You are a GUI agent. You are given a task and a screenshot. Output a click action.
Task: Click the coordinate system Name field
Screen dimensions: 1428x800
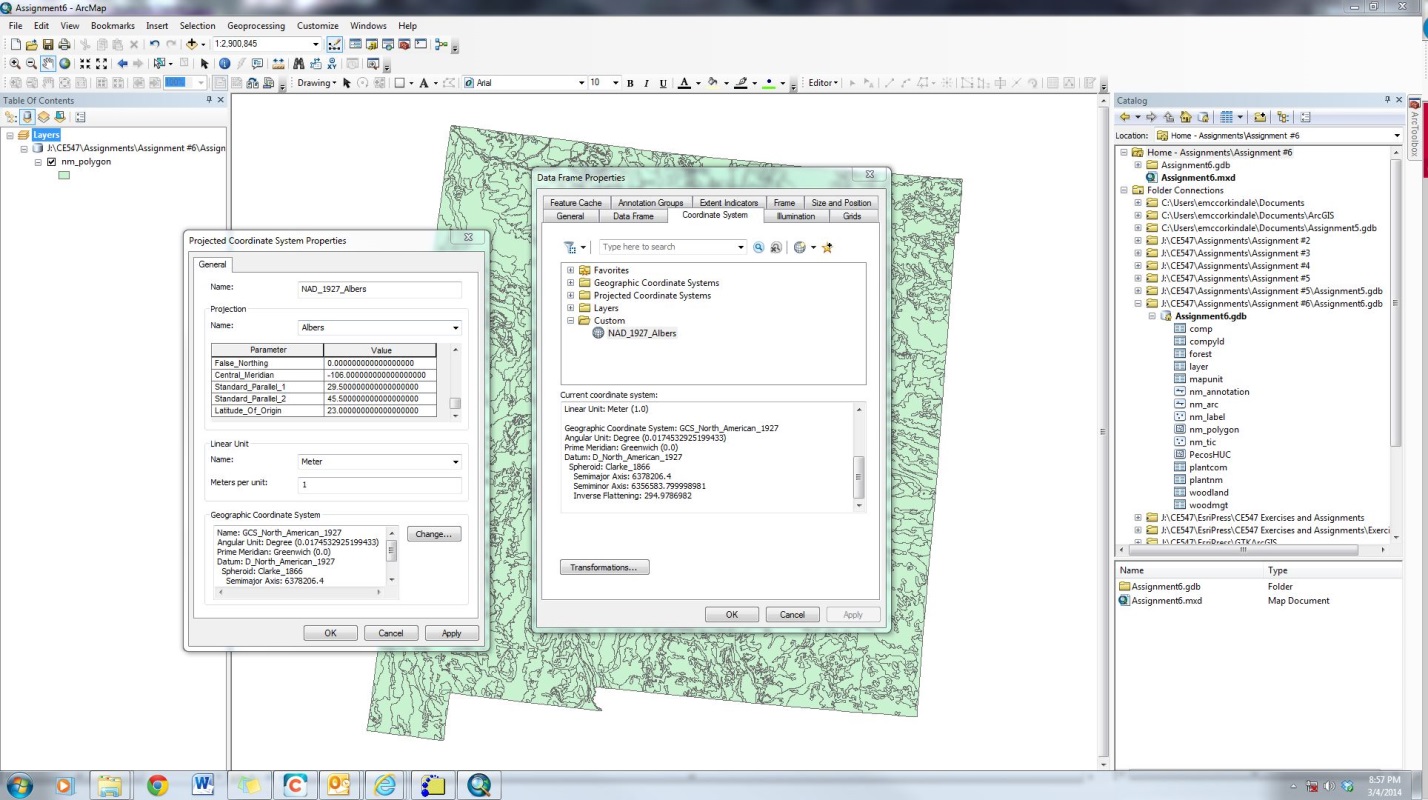(x=380, y=289)
